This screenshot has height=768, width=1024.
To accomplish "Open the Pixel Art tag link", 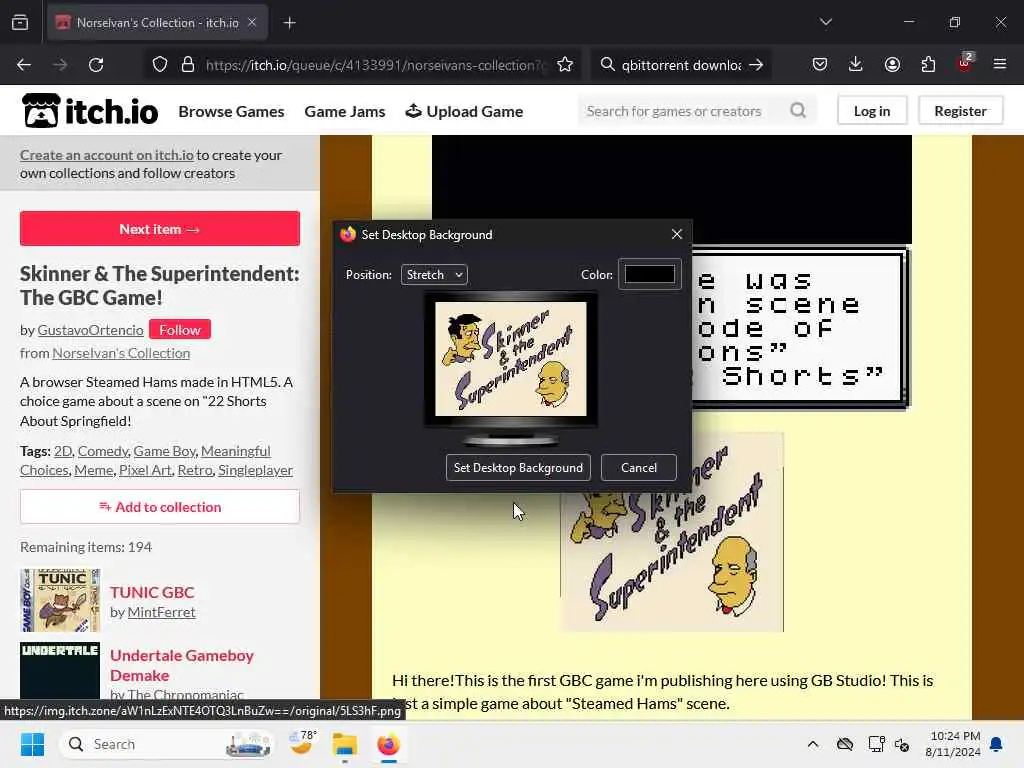I will [x=145, y=470].
